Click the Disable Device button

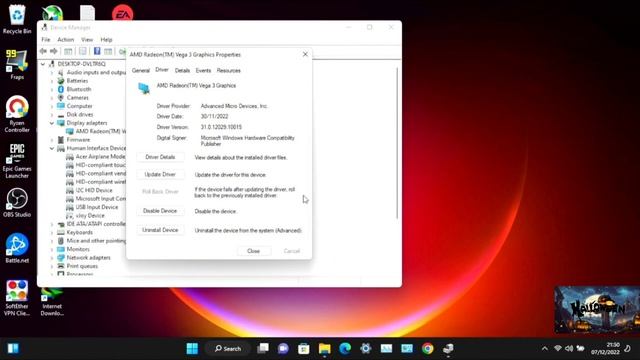(160, 211)
